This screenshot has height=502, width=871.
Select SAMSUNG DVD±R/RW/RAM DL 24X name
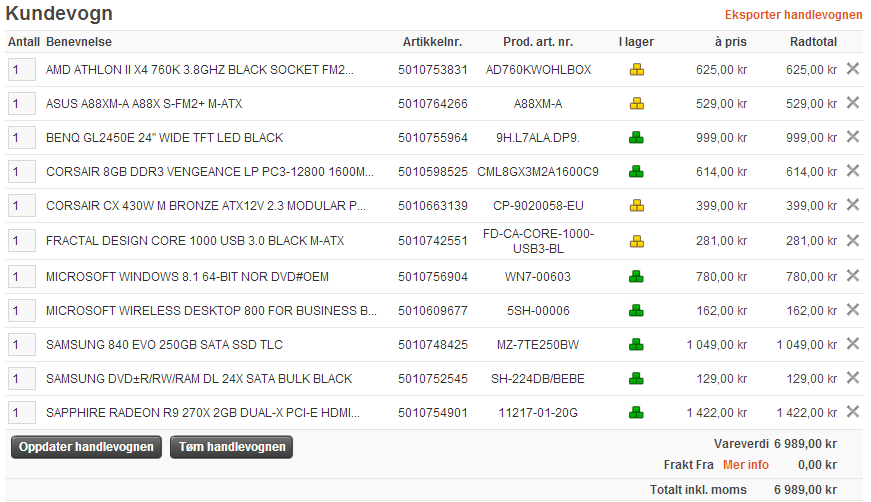[199, 379]
